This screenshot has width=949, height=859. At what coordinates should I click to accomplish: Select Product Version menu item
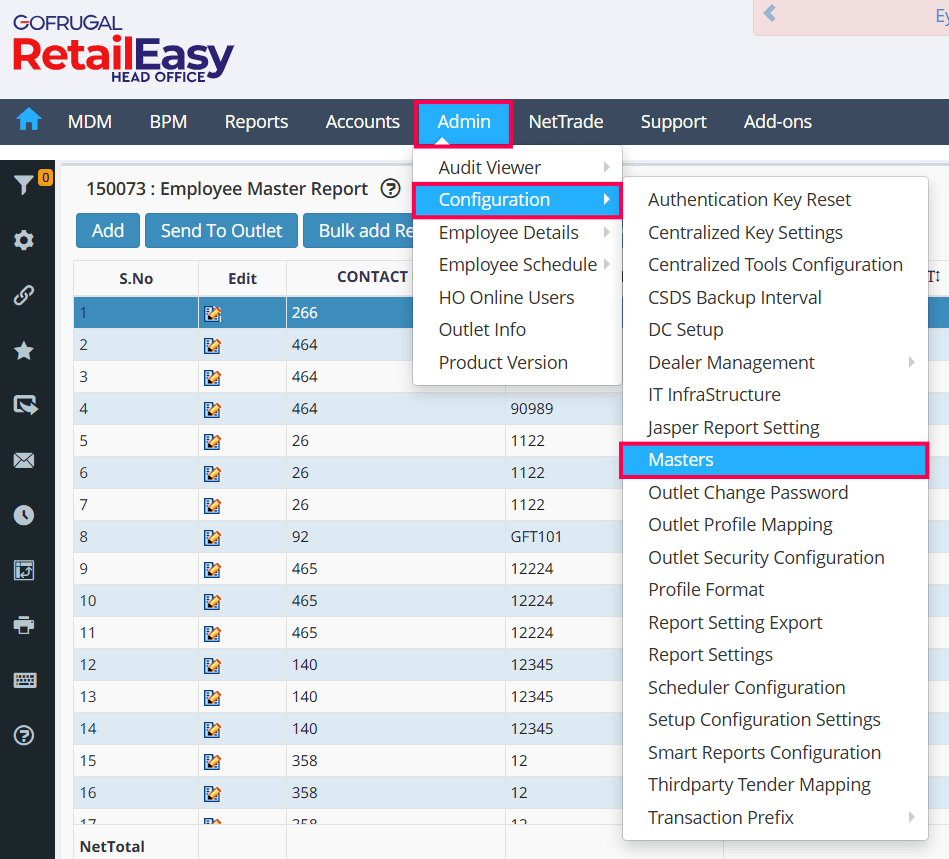[517, 363]
